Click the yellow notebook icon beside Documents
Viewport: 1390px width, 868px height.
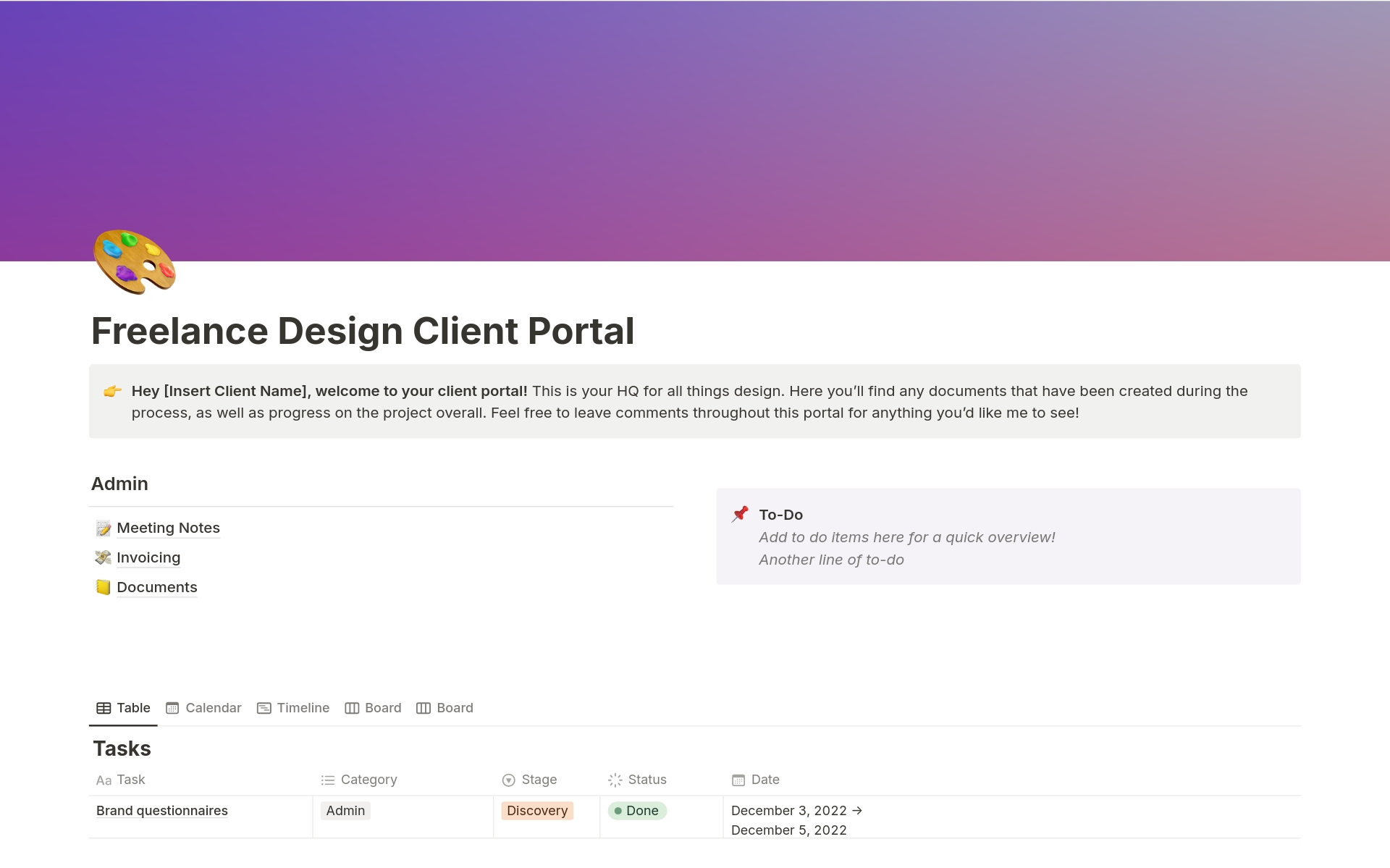coord(103,587)
